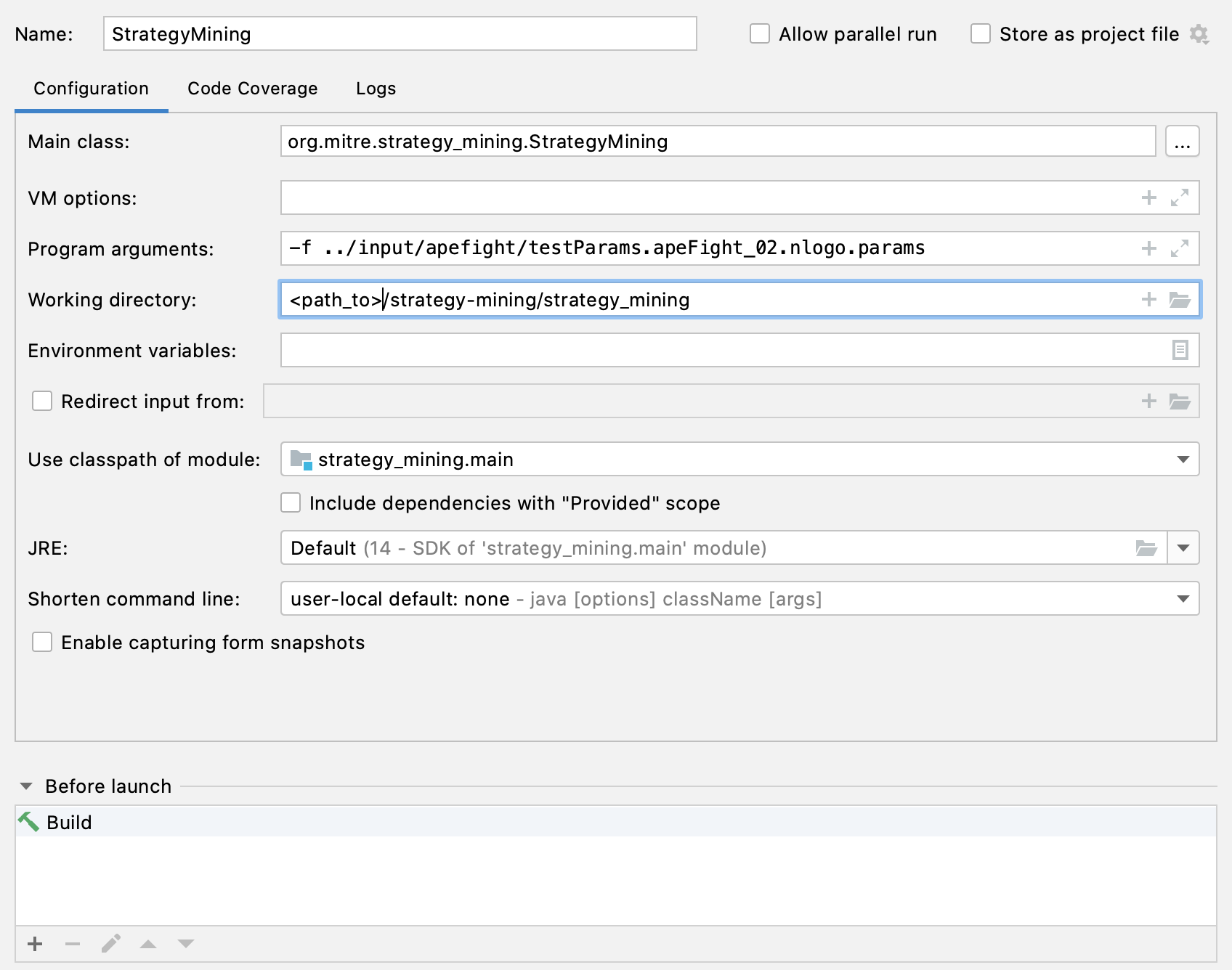Move Before launch task down
Viewport: 1232px width, 970px height.
tap(186, 944)
